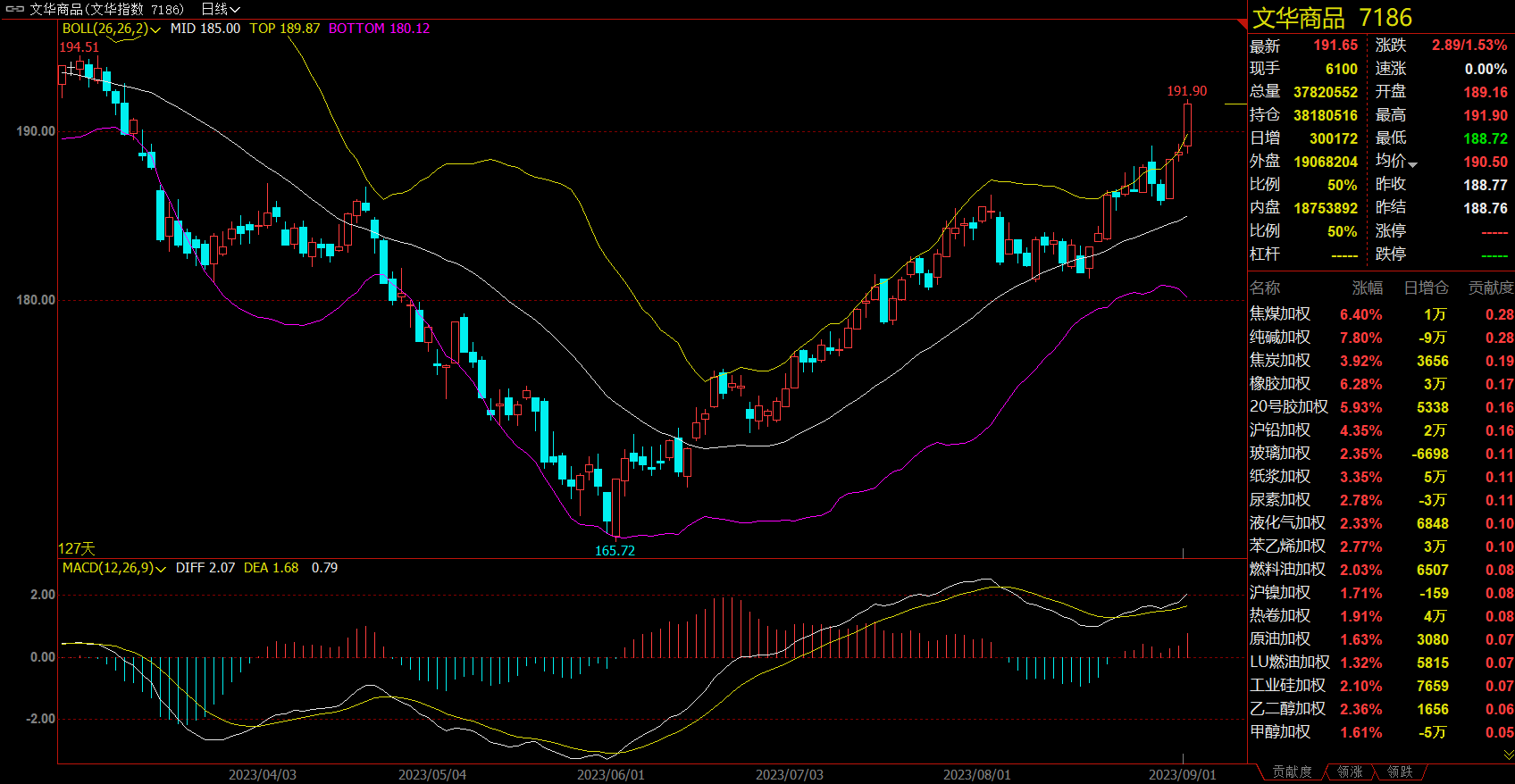
Task: Click the 内盘 value 18753892
Action: 1326,208
